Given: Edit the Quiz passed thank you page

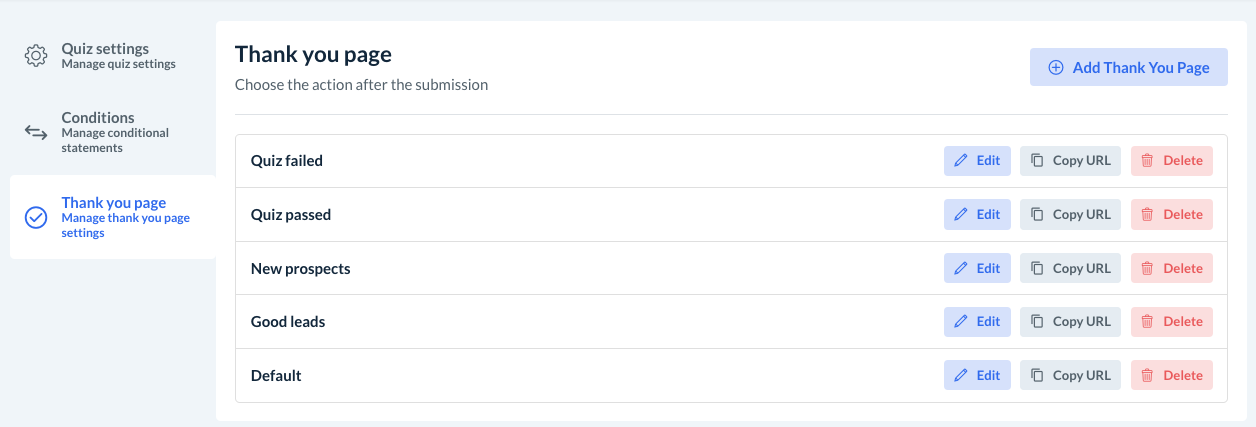Looking at the screenshot, I should [x=977, y=214].
